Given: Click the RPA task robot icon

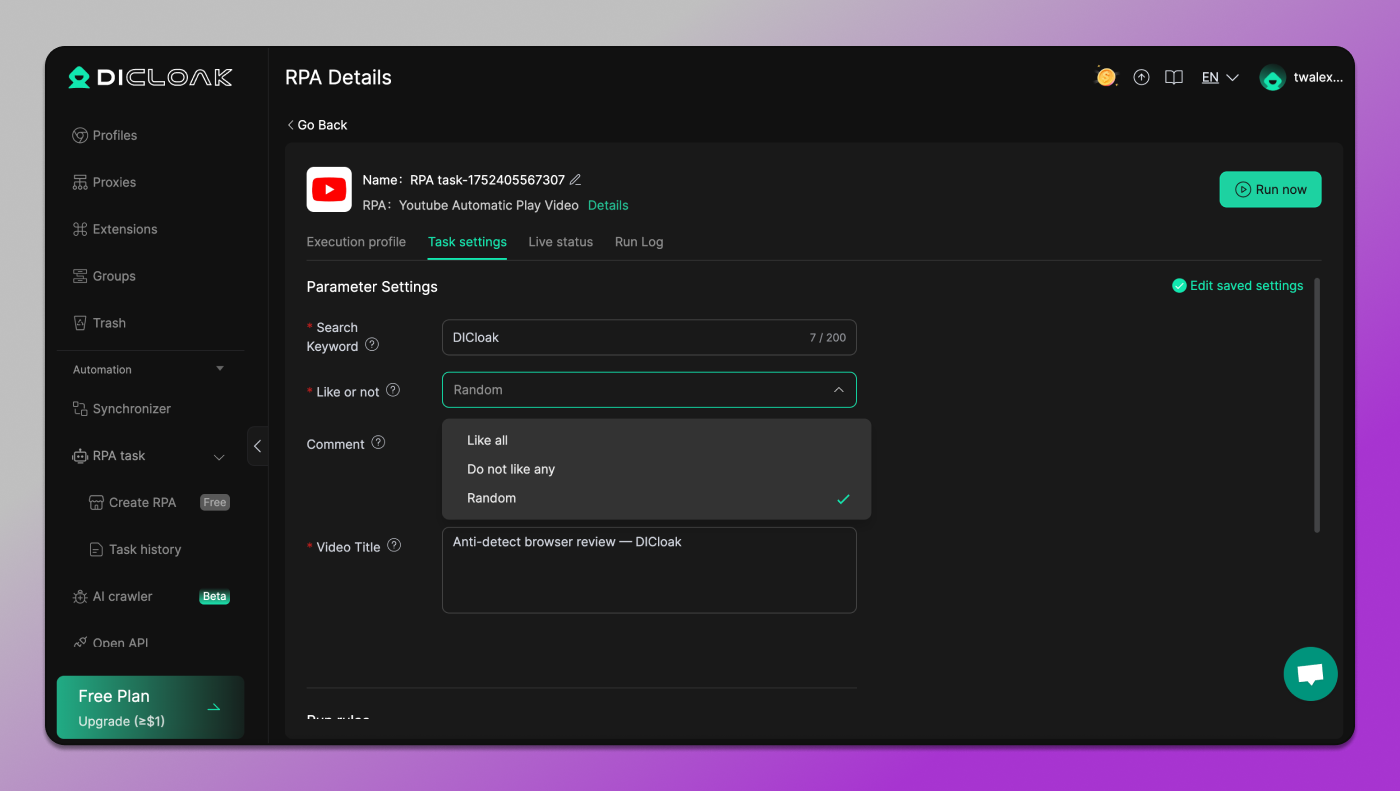Looking at the screenshot, I should 80,456.
